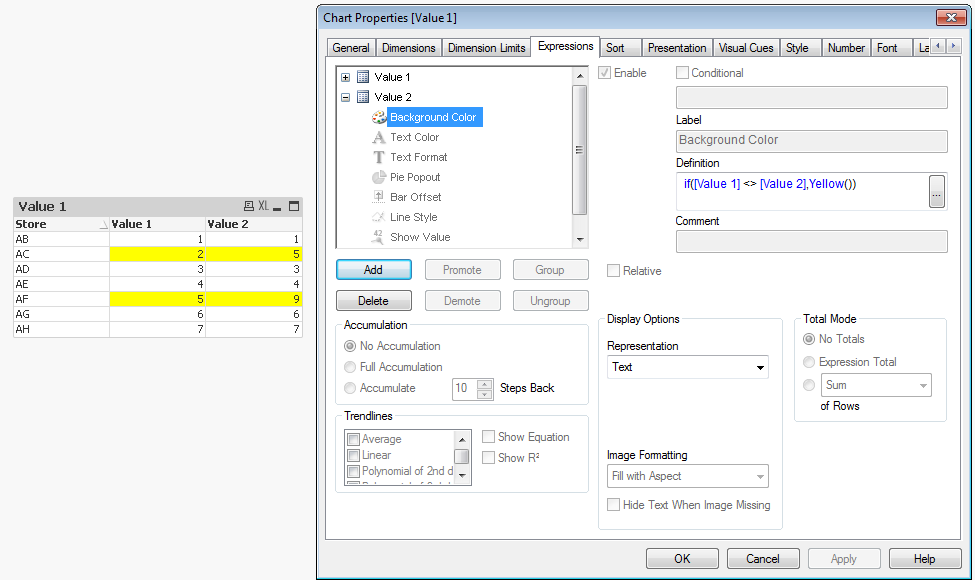Image resolution: width=975 pixels, height=580 pixels.
Task: Click the Delete expression button
Action: [x=374, y=301]
